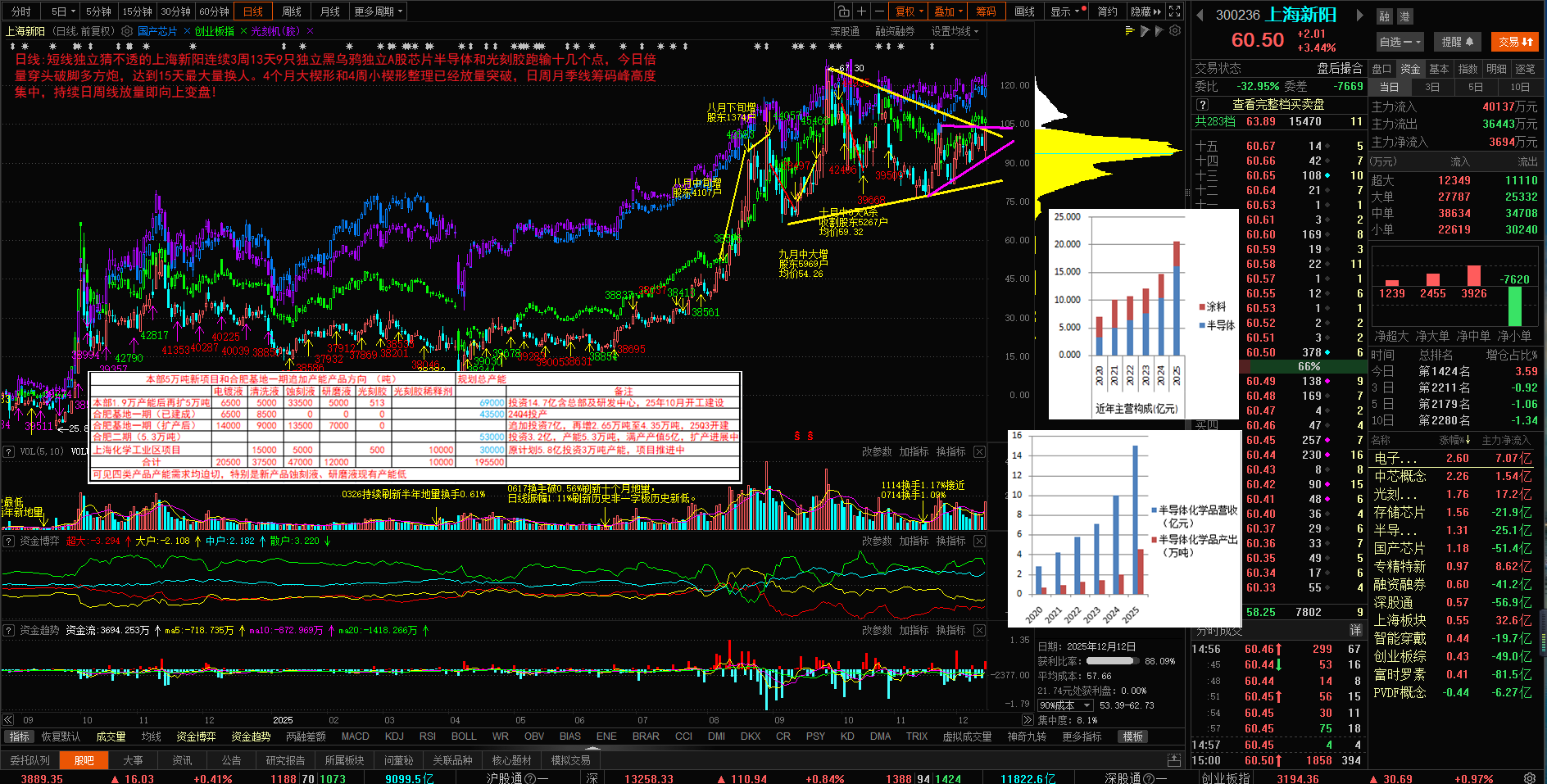
Task: Click the green 净小单 bar in fund chart
Action: click(1515, 306)
